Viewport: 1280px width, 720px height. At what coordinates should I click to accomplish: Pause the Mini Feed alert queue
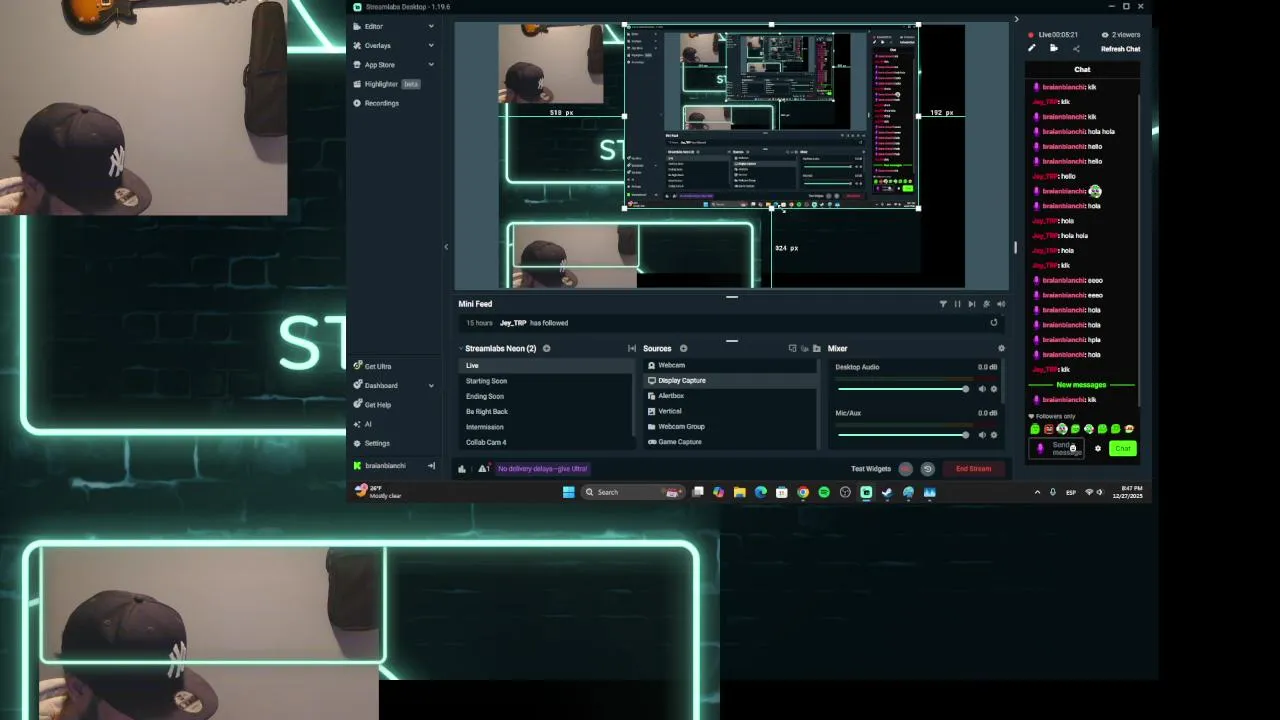(x=957, y=304)
